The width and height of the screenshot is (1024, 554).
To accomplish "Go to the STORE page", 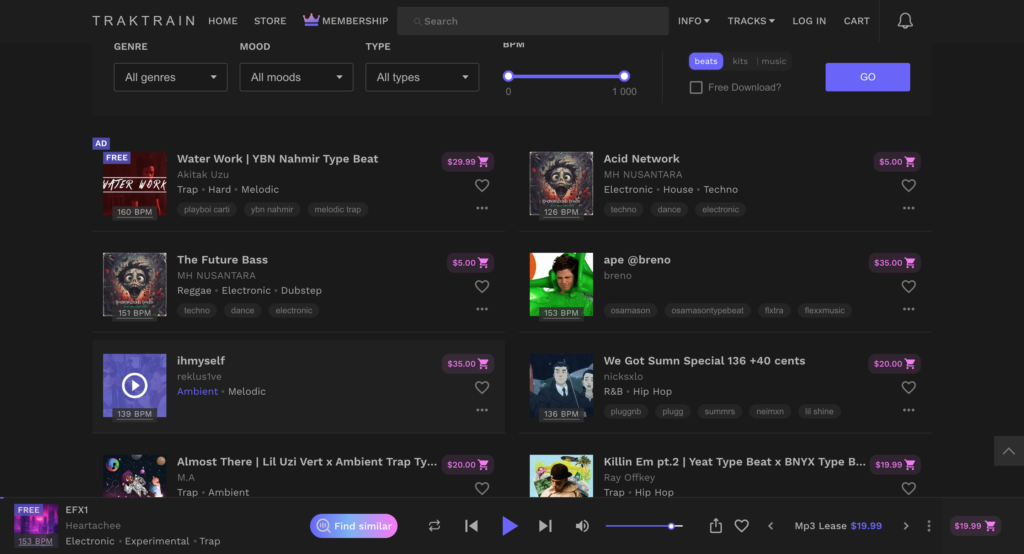I will [x=270, y=21].
